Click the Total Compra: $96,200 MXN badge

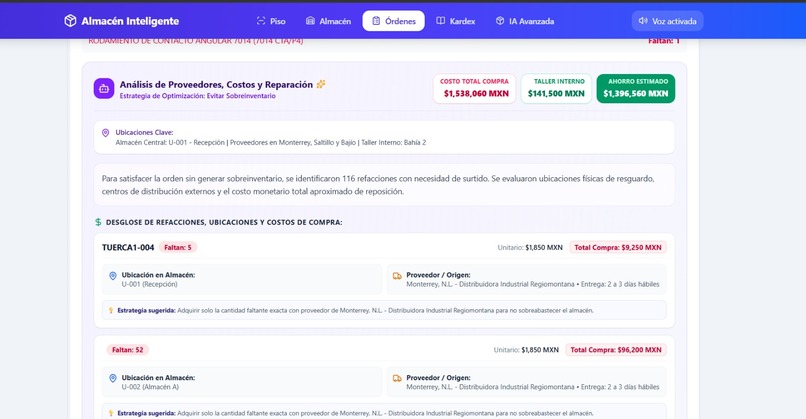(616, 350)
